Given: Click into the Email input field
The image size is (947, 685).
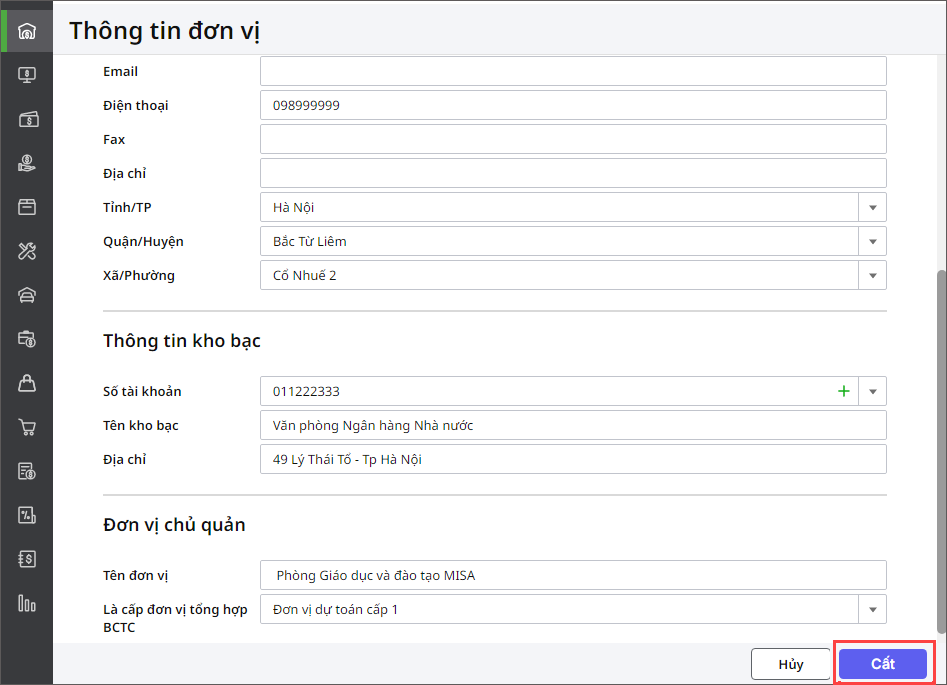Looking at the screenshot, I should coord(573,72).
